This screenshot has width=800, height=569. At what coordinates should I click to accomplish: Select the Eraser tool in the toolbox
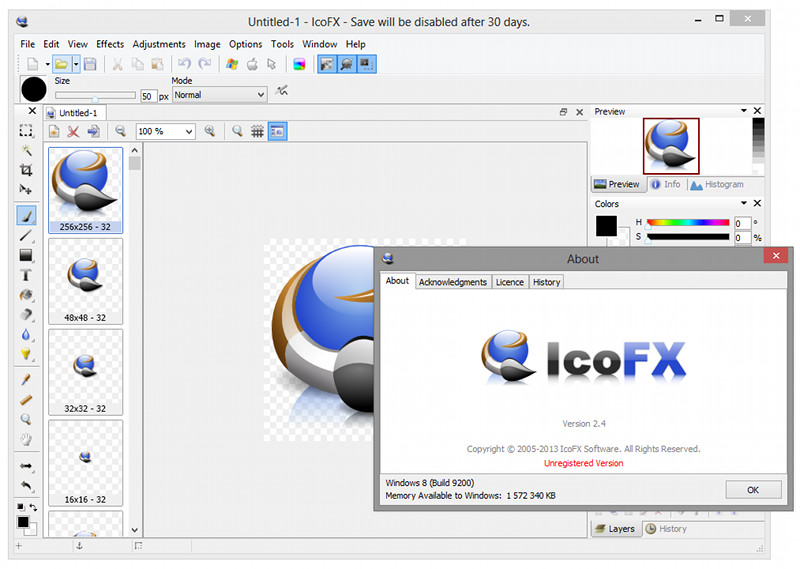[26, 315]
